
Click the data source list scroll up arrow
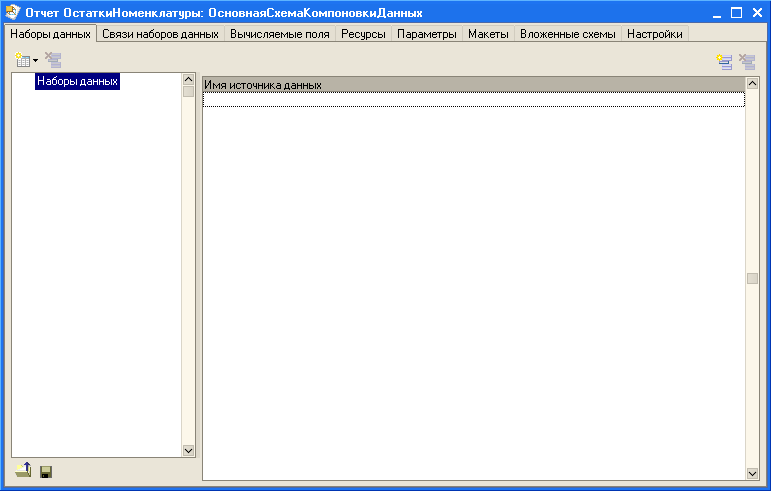[x=753, y=82]
